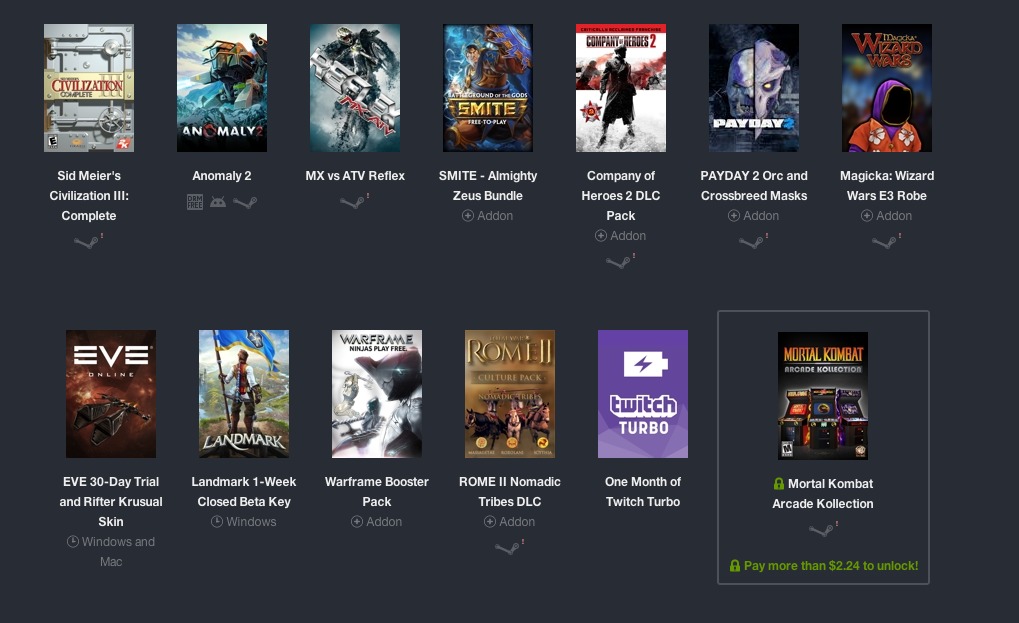Click the Addon plus icon under ROME II Nomadic Tribes
Image resolution: width=1019 pixels, height=623 pixels.
[490, 522]
